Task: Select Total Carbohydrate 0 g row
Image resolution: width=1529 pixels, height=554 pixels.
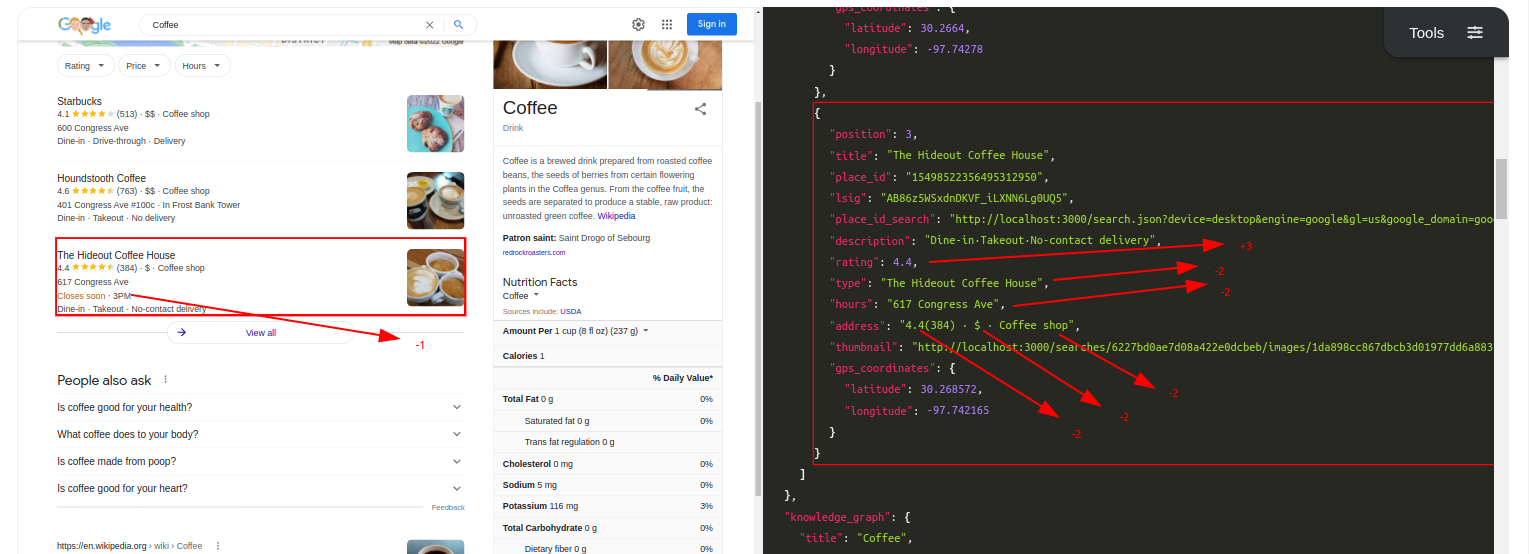Action: coord(608,528)
